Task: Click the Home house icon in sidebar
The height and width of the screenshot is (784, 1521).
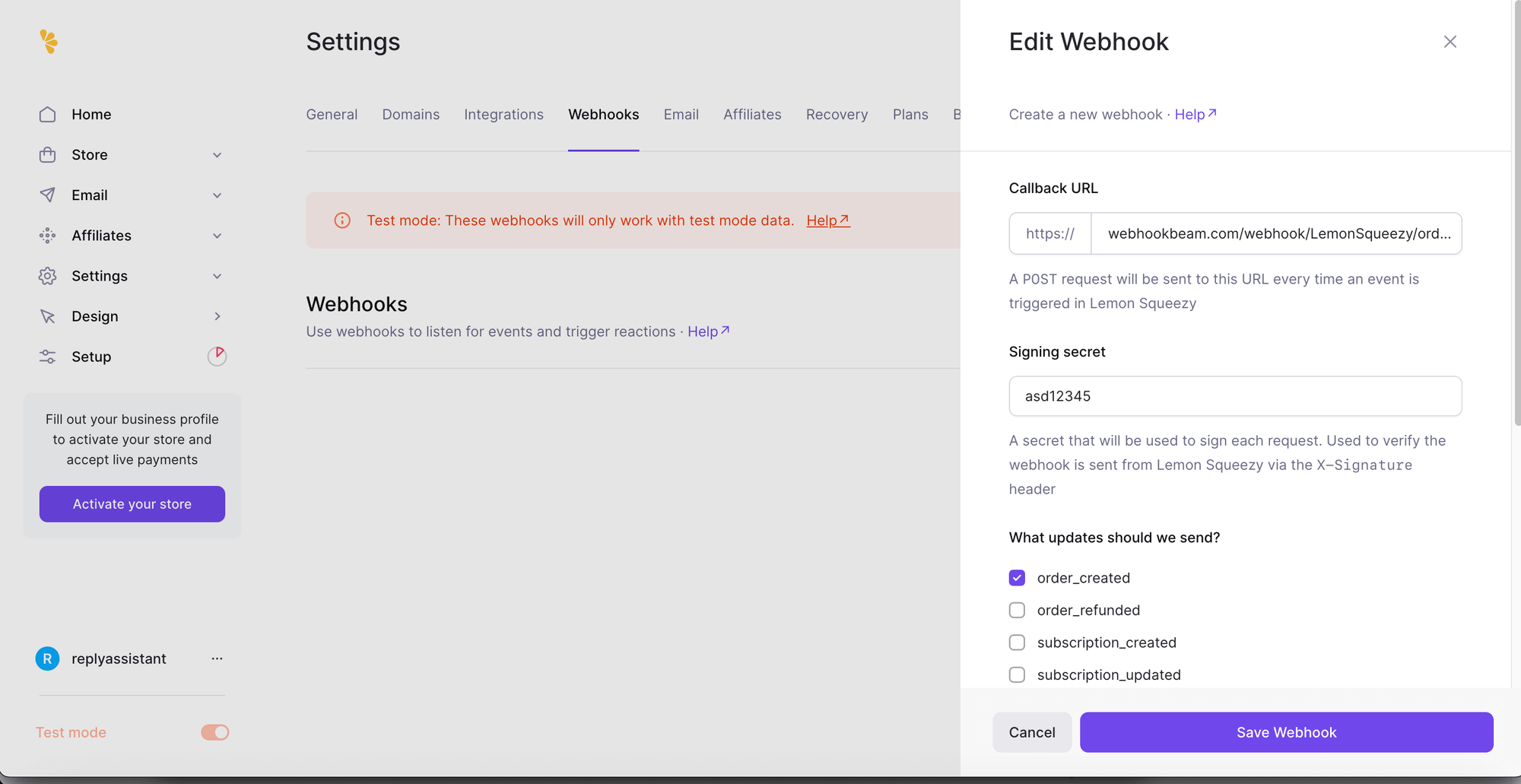Action: [x=47, y=114]
